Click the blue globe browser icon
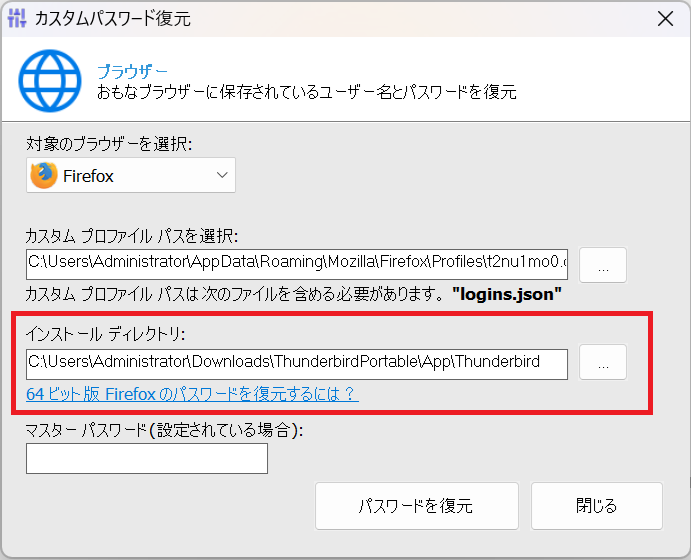 point(50,81)
